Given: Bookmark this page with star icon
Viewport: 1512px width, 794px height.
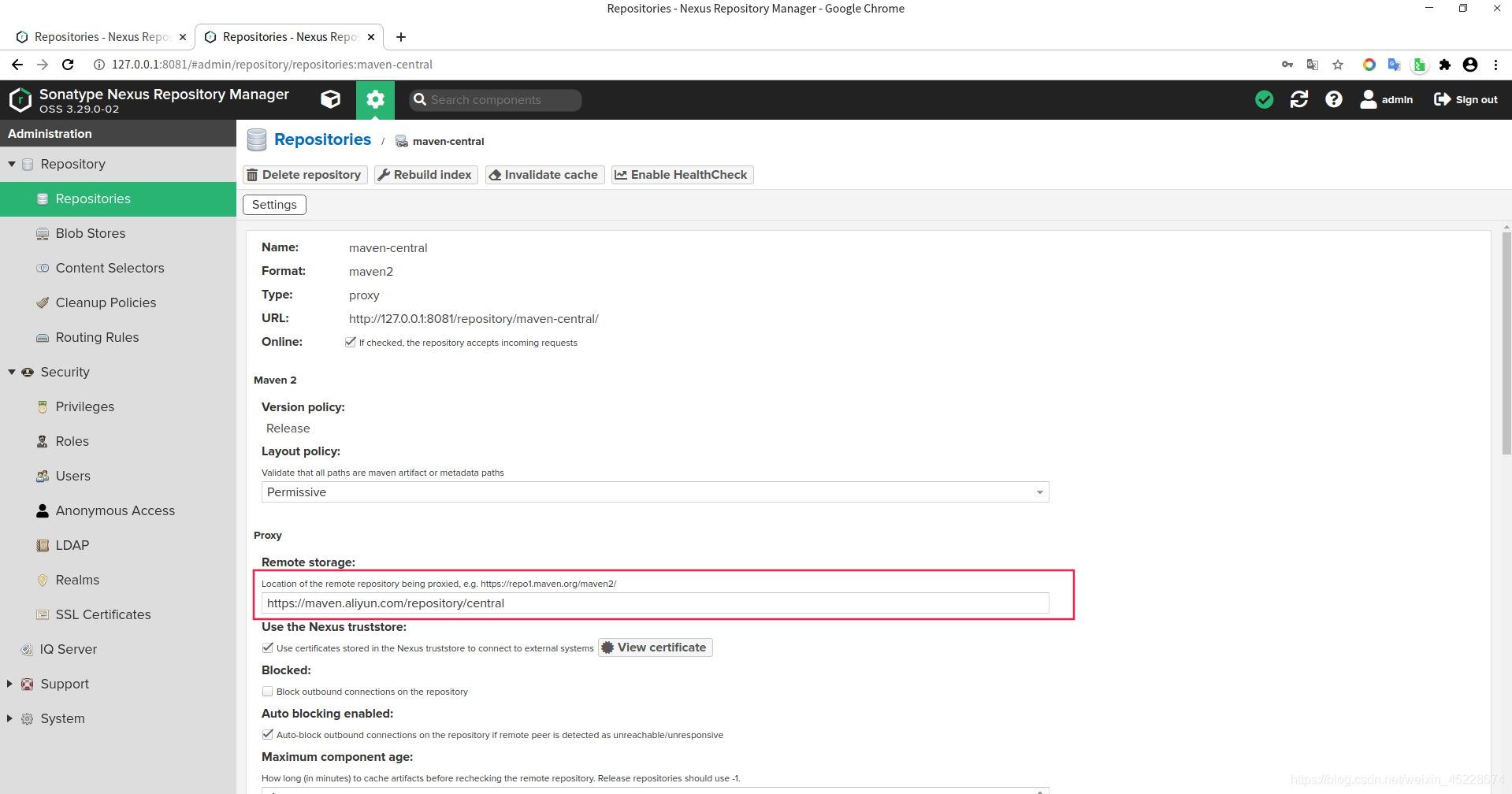Looking at the screenshot, I should 1338,65.
